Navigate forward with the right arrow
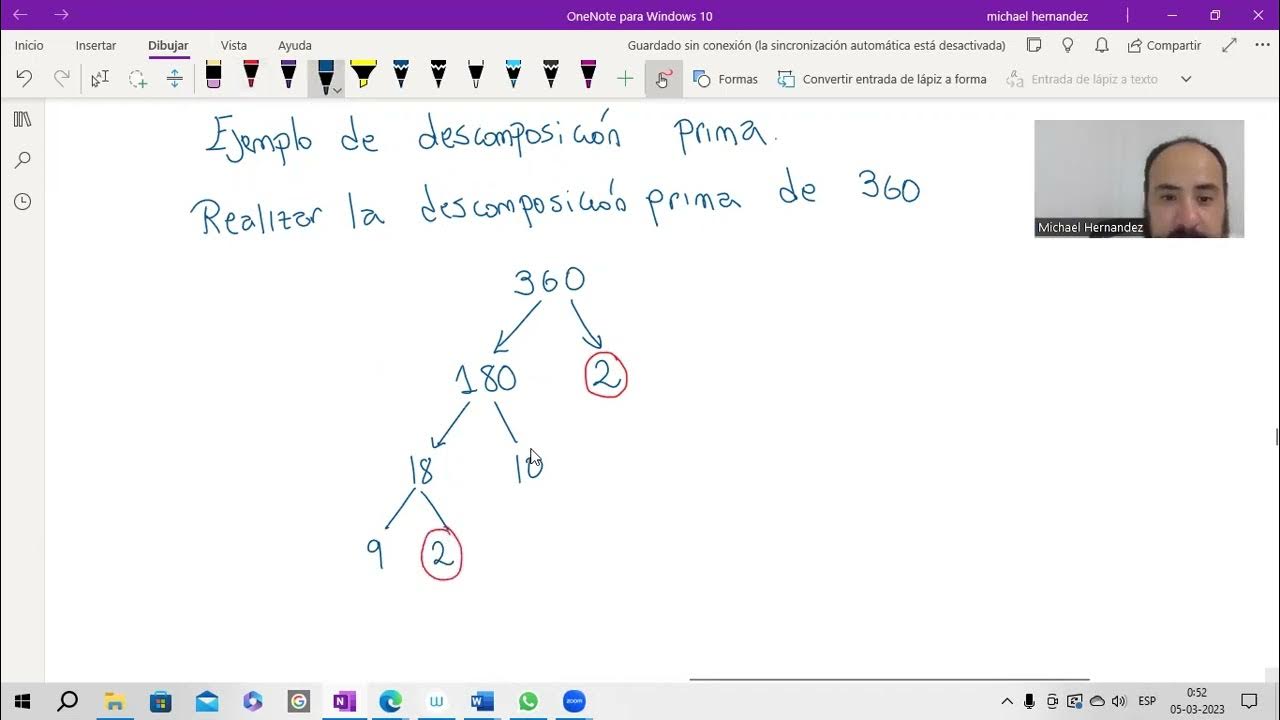 [x=61, y=15]
